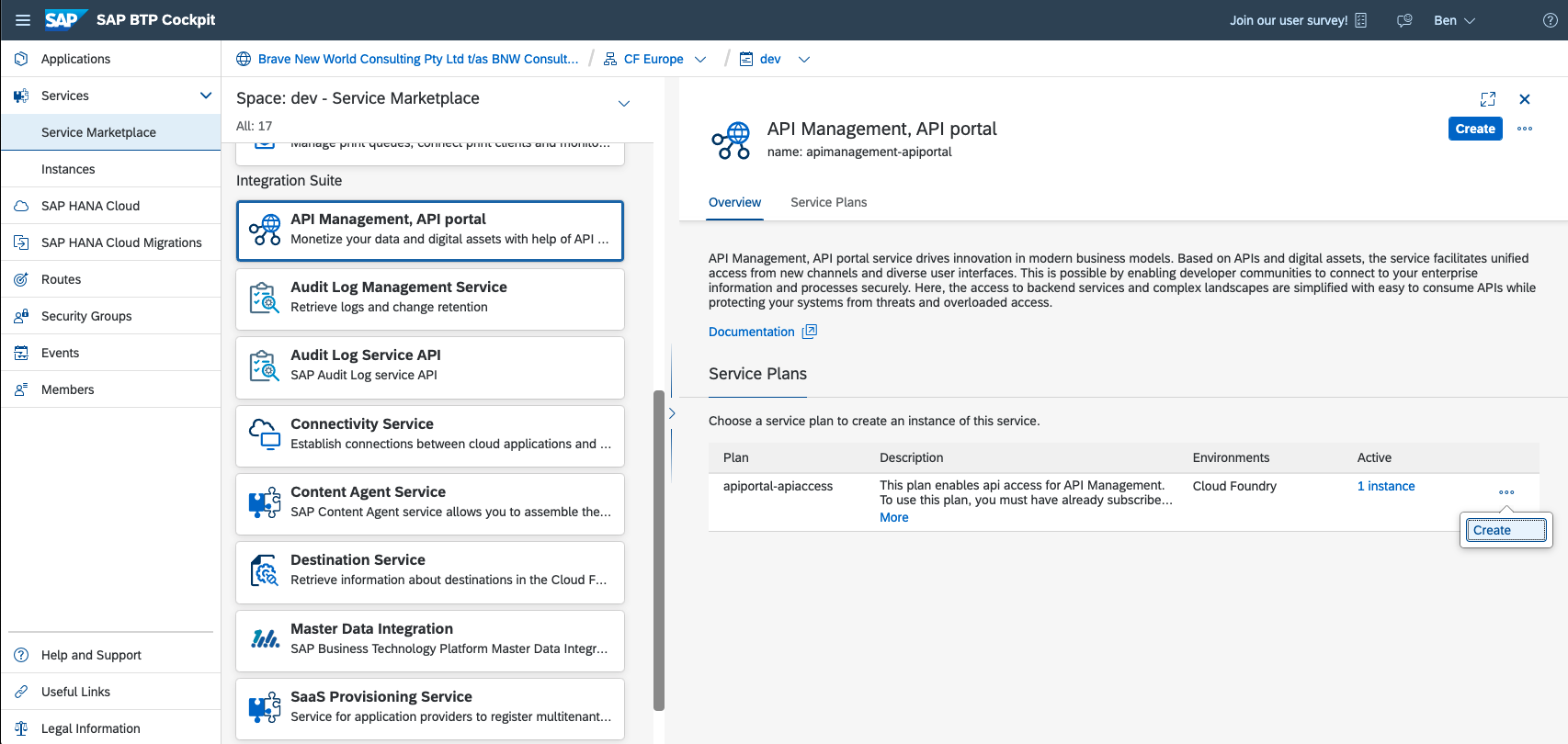This screenshot has height=744, width=1568.
Task: Collapse the Services navigation group
Action: click(206, 96)
